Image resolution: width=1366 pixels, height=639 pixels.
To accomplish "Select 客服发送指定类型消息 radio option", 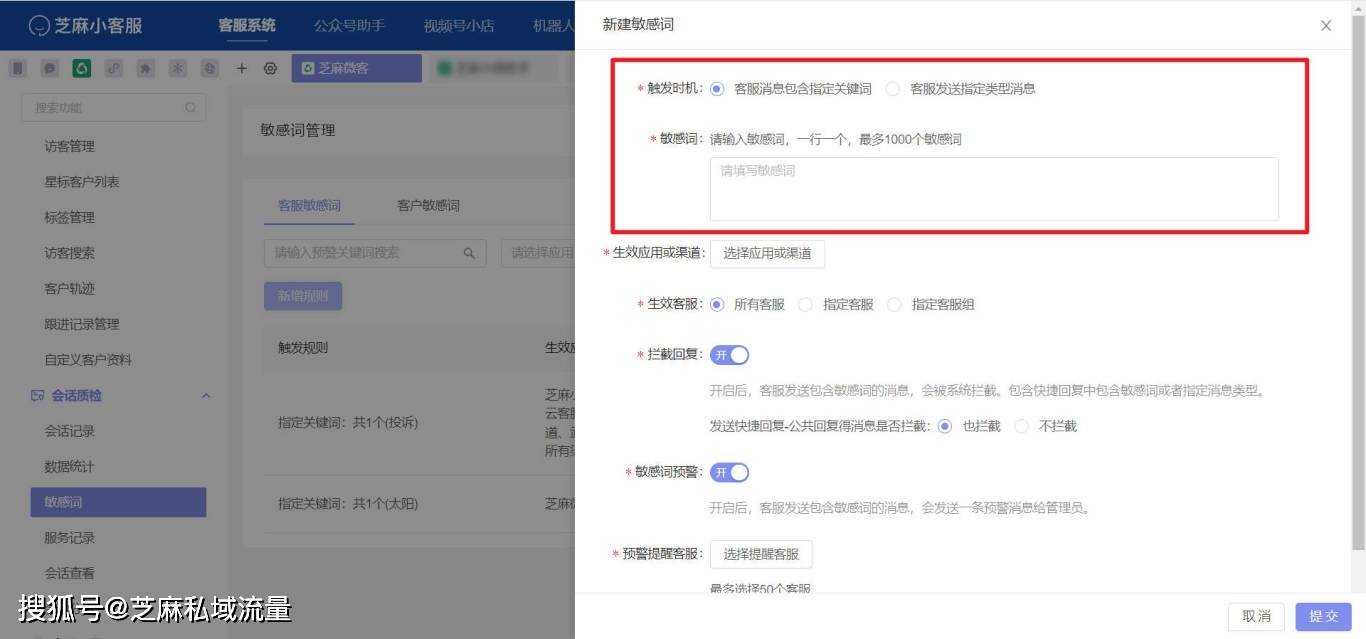I will 893,89.
